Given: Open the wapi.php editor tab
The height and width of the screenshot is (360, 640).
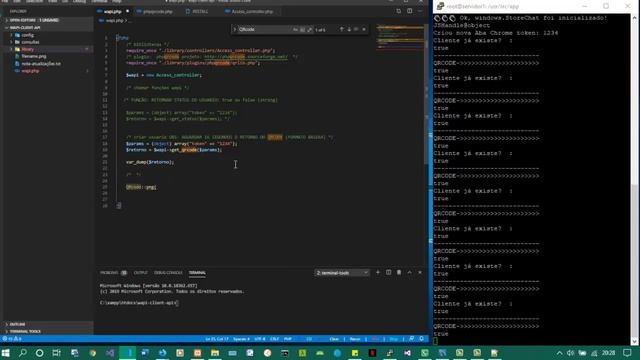Looking at the screenshot, I should (113, 11).
